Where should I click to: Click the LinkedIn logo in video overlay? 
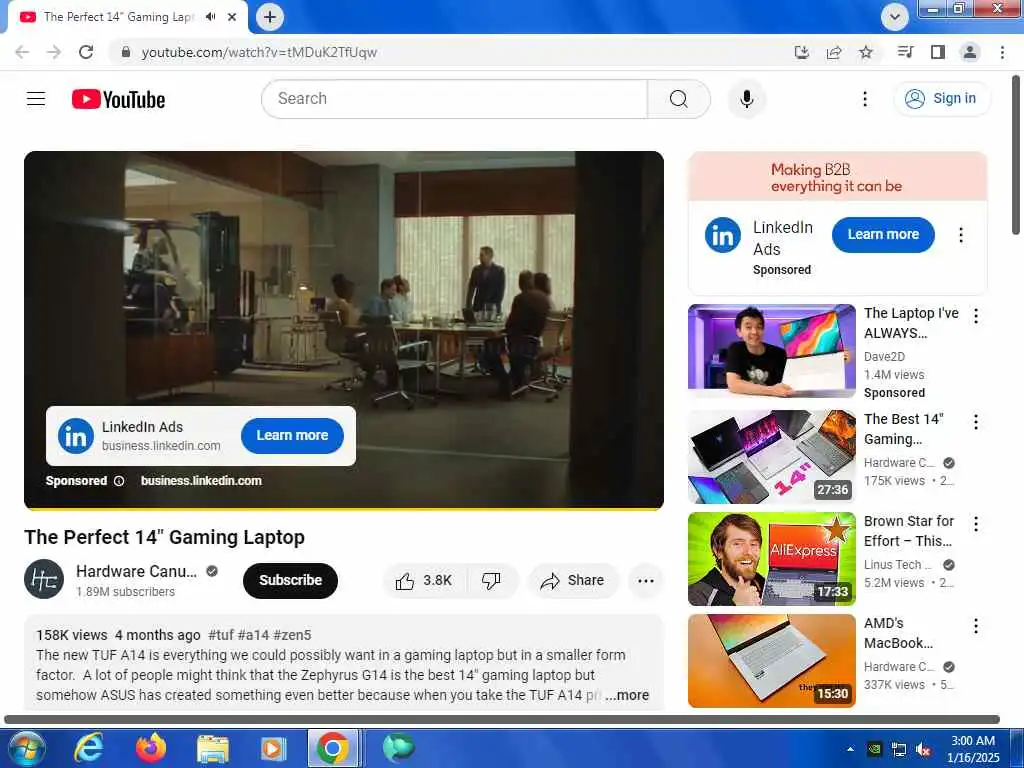click(x=76, y=436)
